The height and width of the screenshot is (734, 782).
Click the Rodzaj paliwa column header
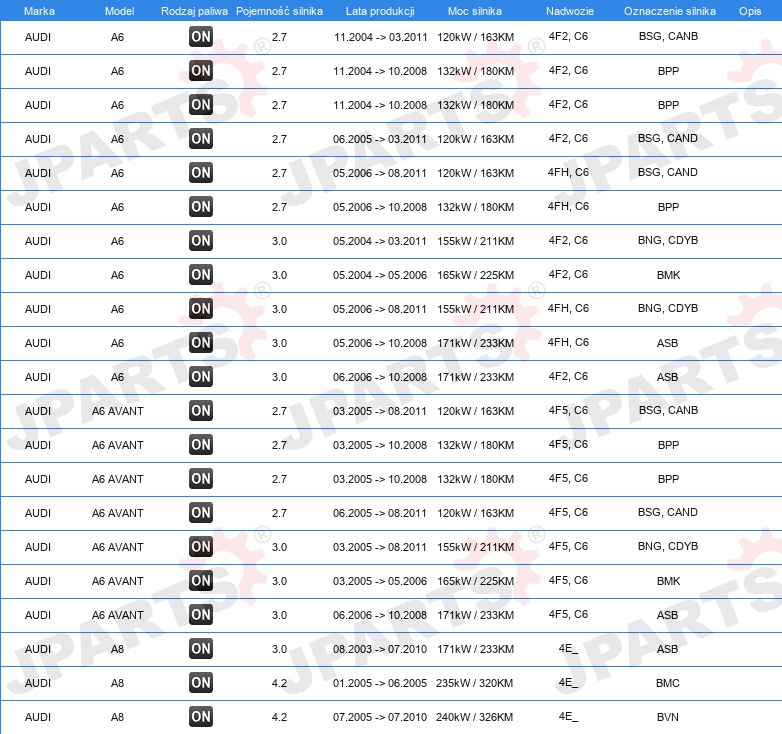pos(194,11)
